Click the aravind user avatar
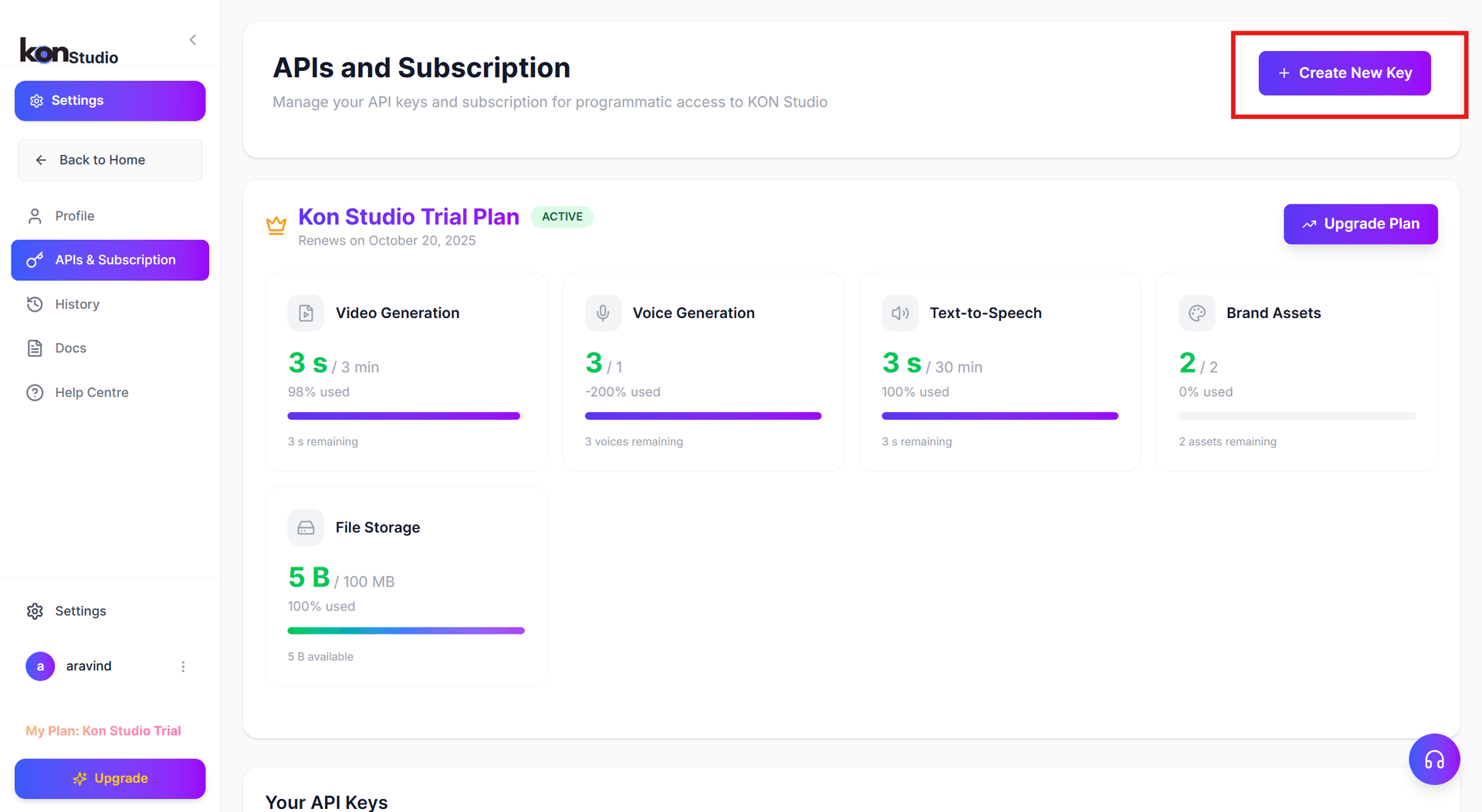 [40, 666]
